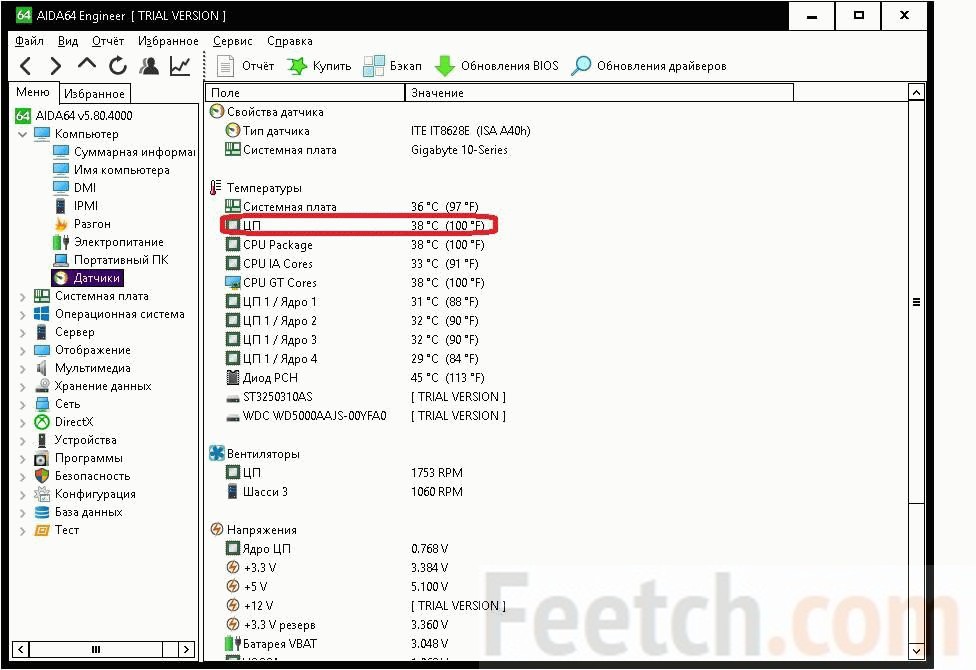
Task: Create a report with Отчёт button
Action: point(245,65)
